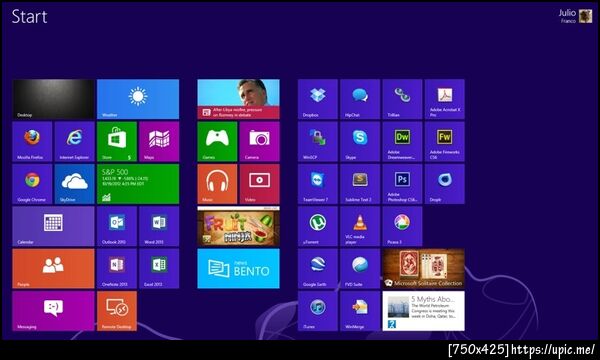The height and width of the screenshot is (360, 600).
Task: Open the Weather tile
Action: (x=138, y=99)
